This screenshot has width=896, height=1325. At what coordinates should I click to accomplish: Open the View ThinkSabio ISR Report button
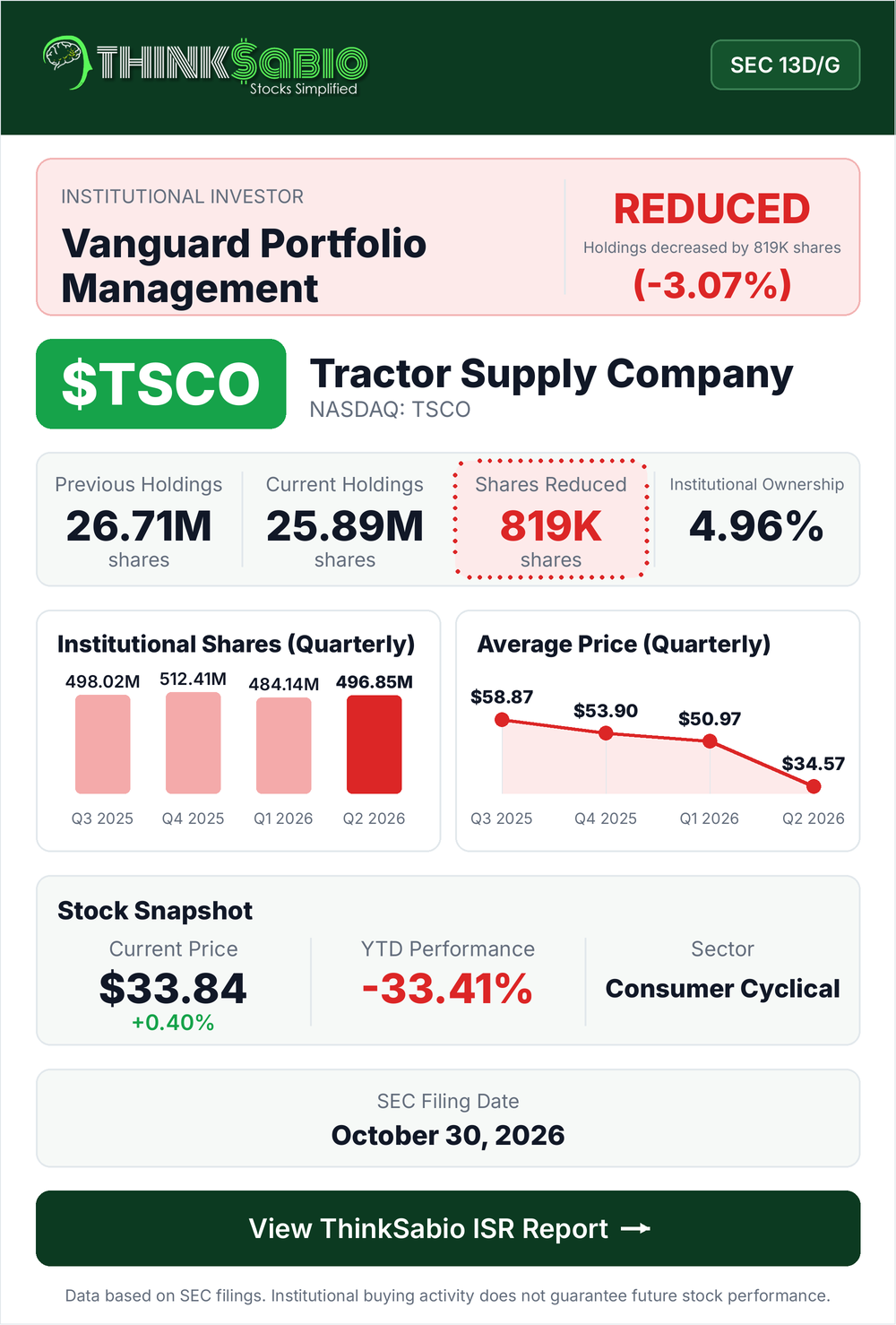[x=448, y=1228]
